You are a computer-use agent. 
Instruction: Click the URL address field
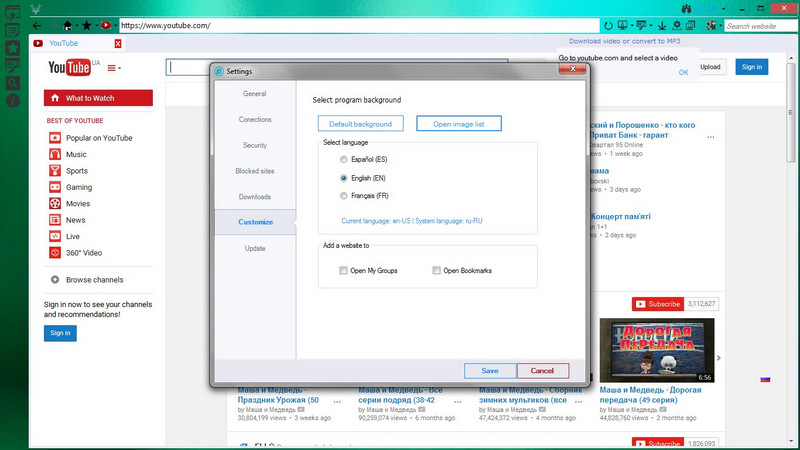(x=359, y=26)
